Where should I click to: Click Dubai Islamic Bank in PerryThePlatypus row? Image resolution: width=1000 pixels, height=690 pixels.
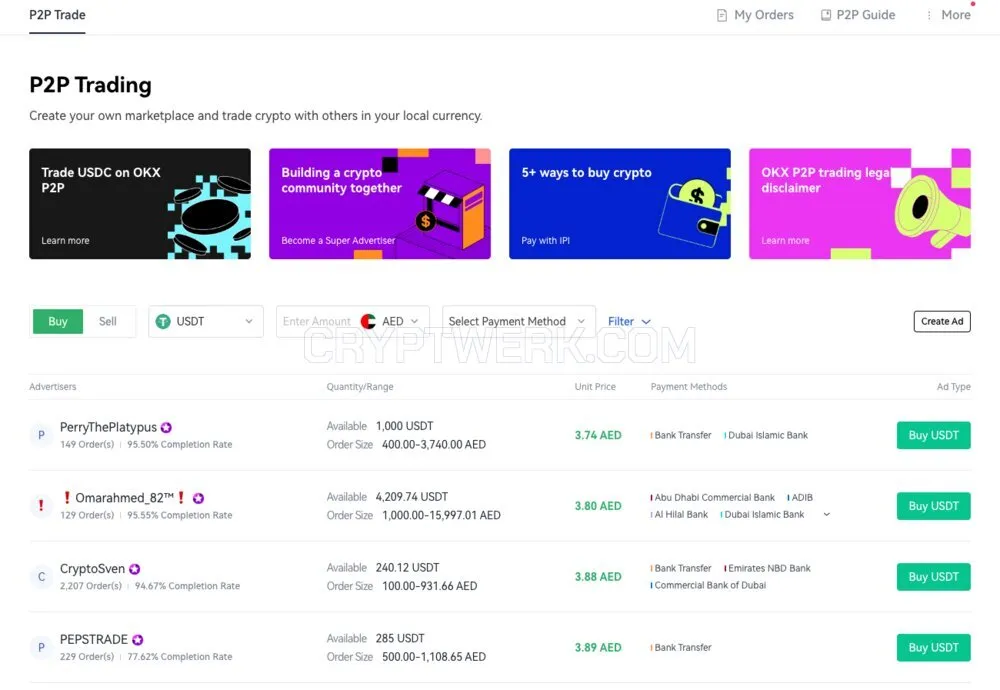[x=767, y=436]
